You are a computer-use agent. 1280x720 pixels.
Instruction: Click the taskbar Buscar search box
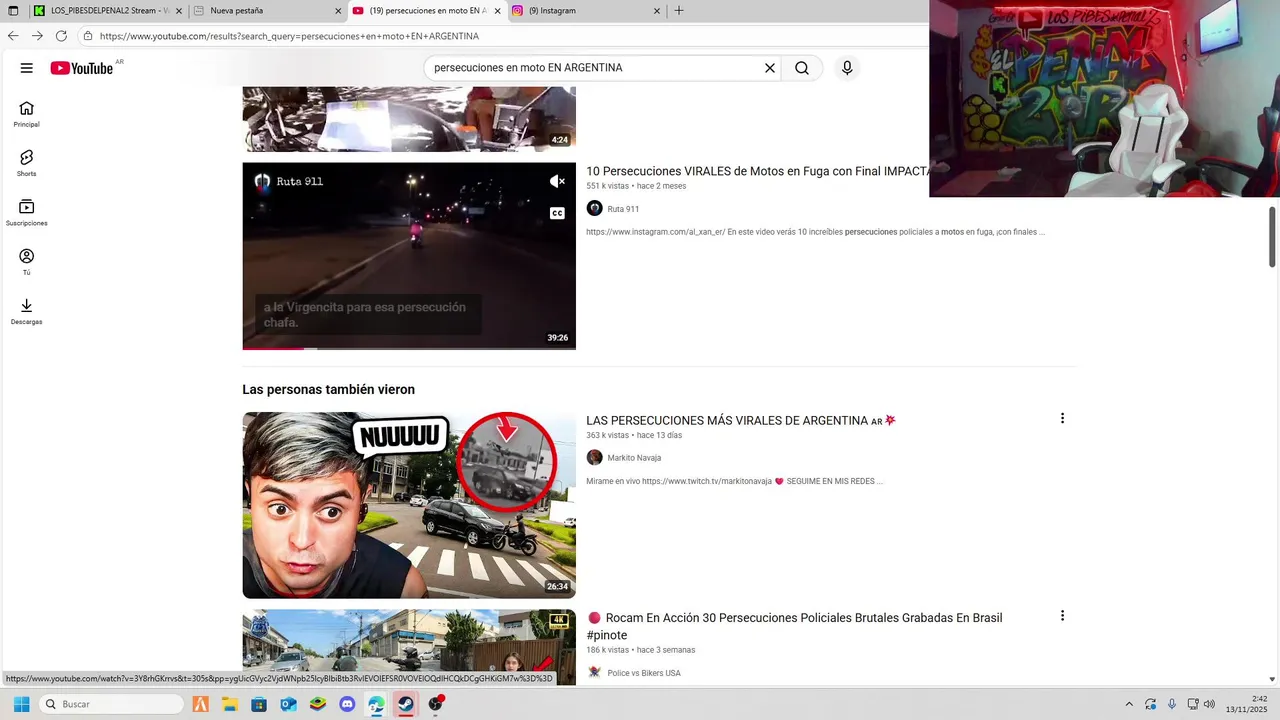(x=111, y=704)
